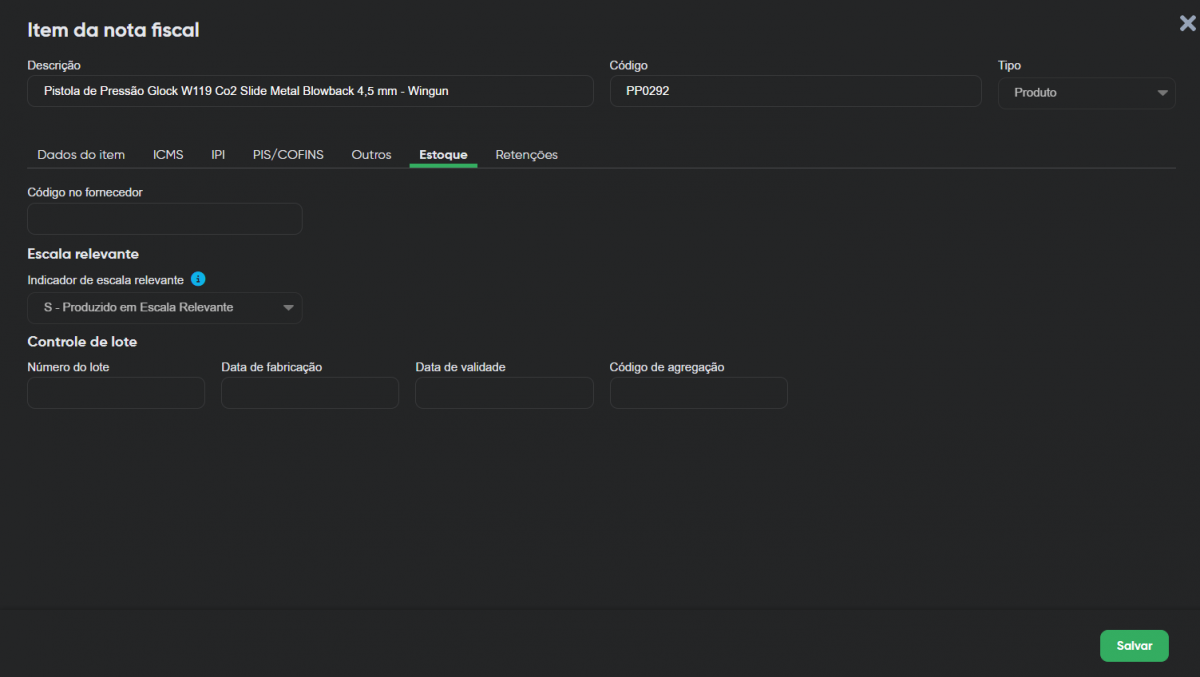Open the ICMS tab
This screenshot has width=1200, height=677.
click(x=168, y=155)
